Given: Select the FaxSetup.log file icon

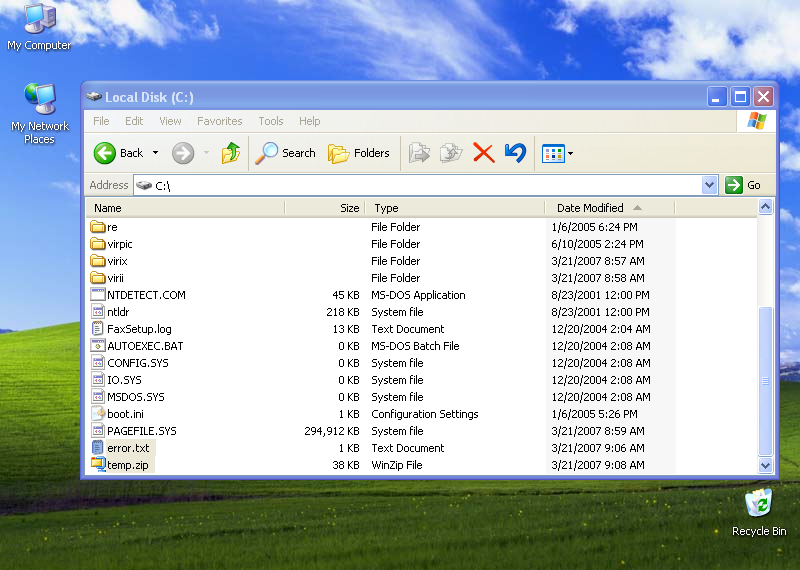Looking at the screenshot, I should [x=97, y=329].
